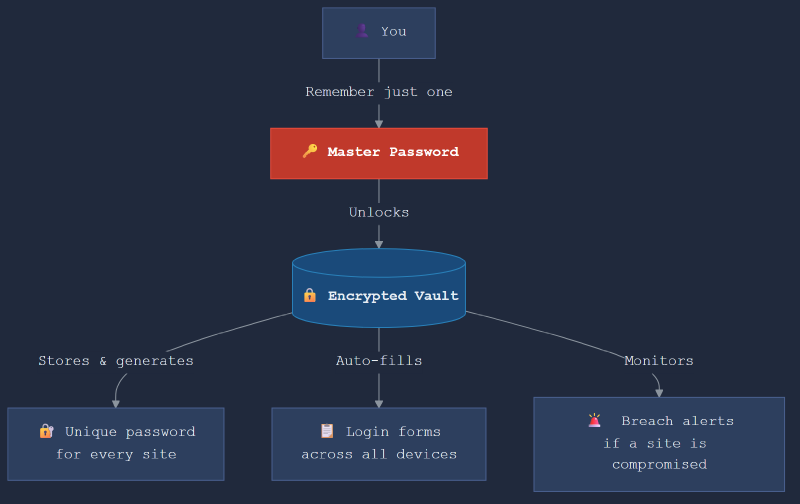Click the 'Master Password' label text
Image resolution: width=800 pixels, height=504 pixels.
[393, 152]
